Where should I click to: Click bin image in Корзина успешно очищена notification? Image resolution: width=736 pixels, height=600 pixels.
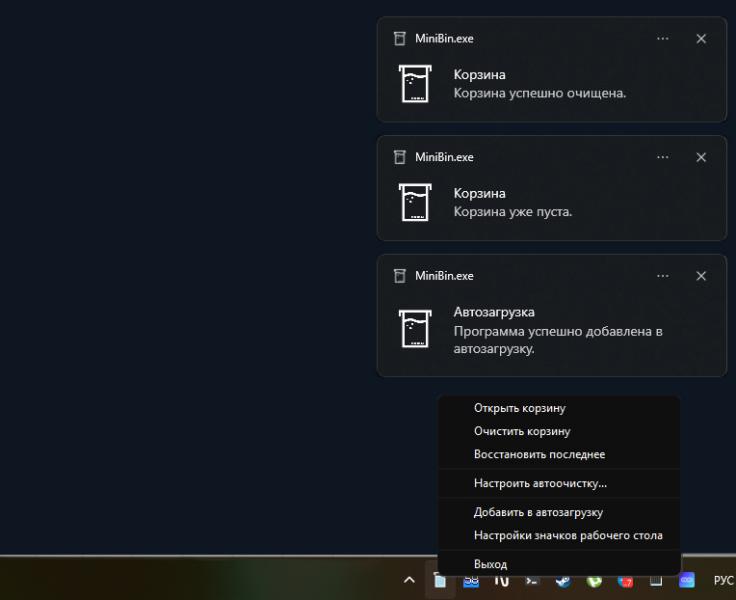[415, 84]
